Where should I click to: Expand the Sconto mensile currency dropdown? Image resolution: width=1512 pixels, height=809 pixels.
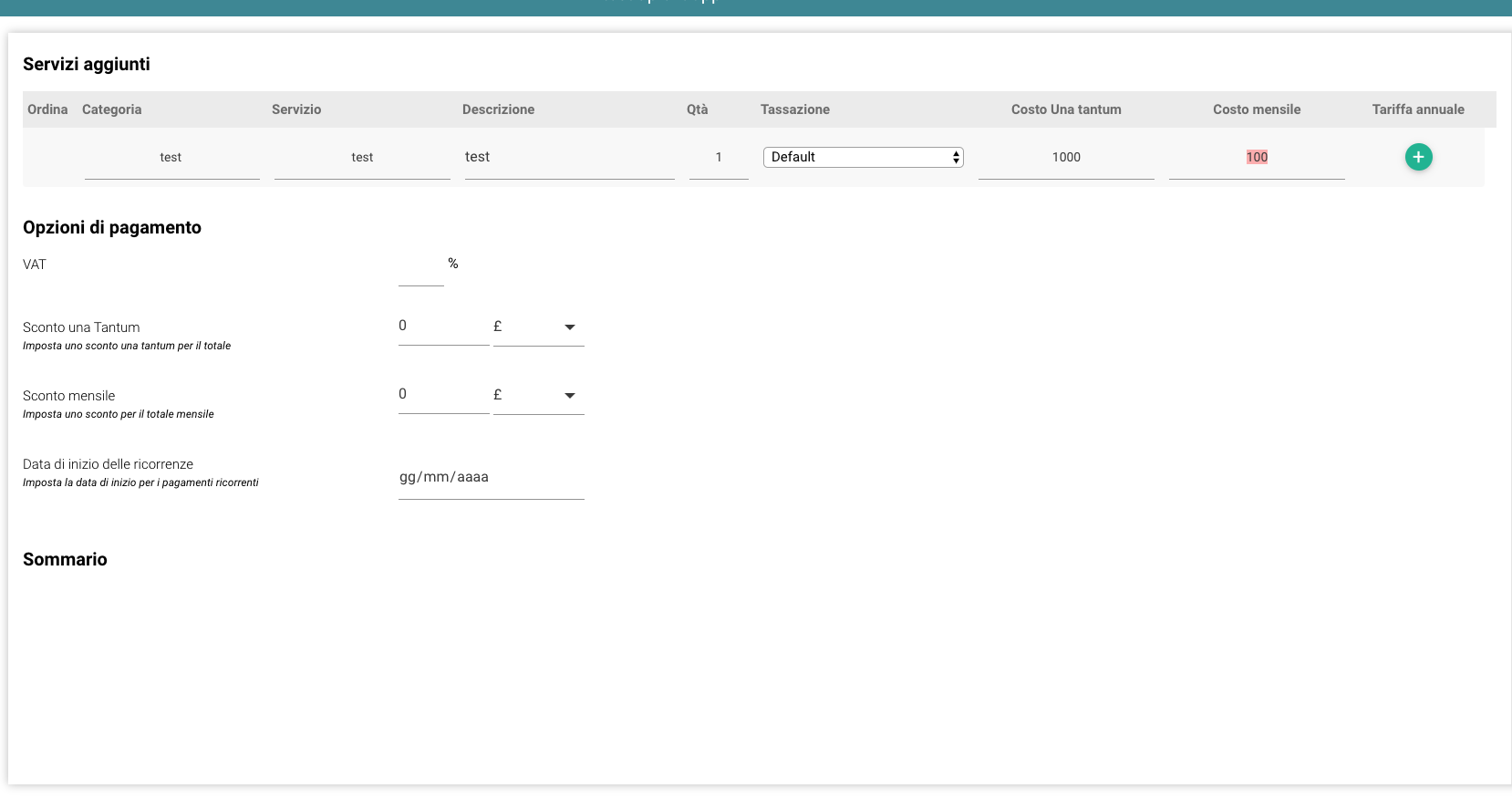[539, 395]
